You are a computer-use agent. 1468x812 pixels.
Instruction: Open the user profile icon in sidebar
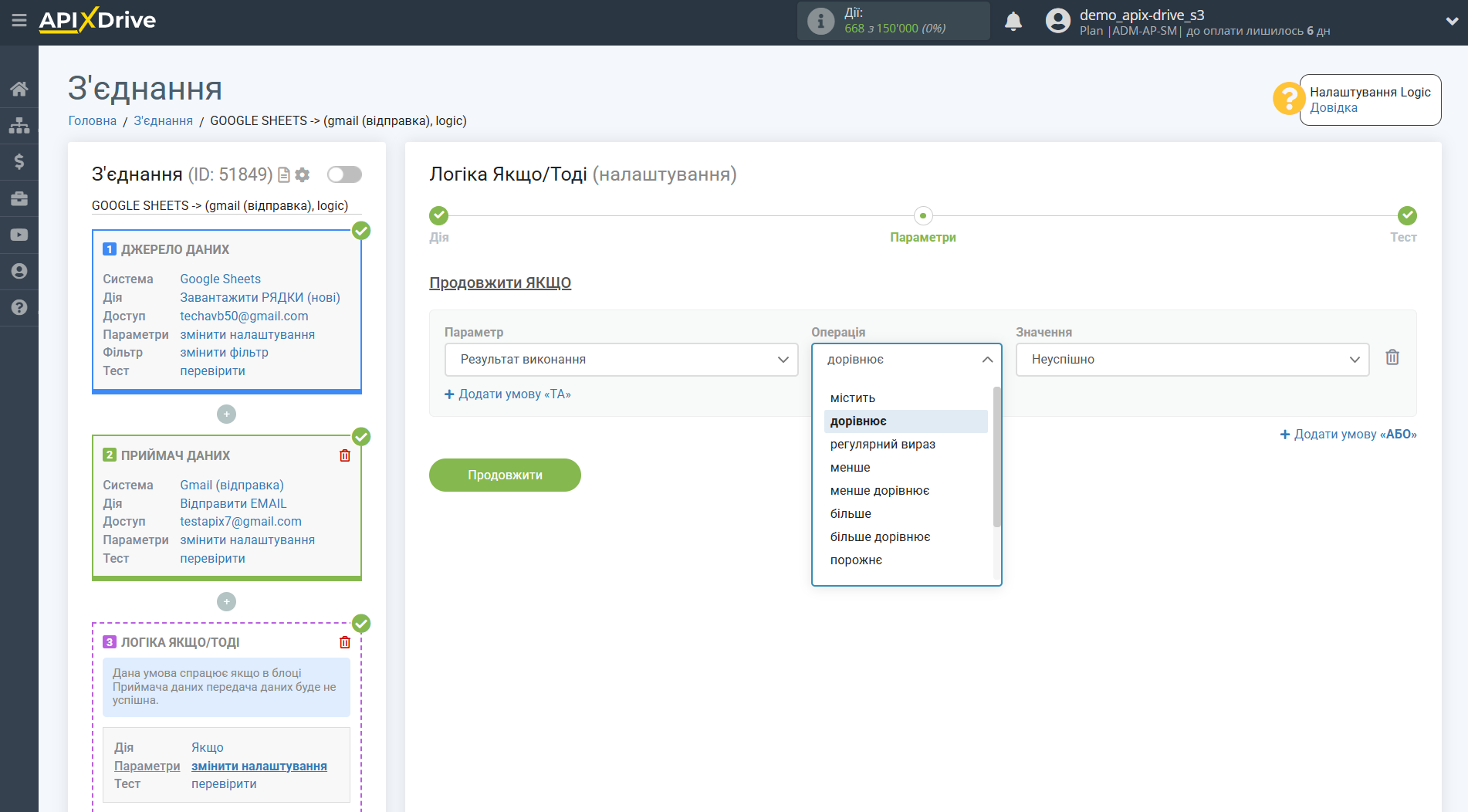19,271
